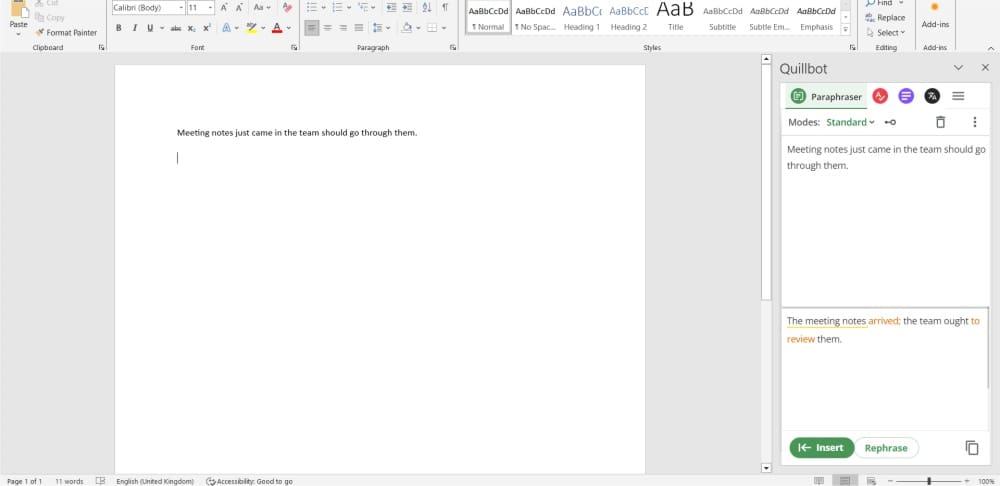1000x486 pixels.
Task: Click document scrollbar down arrow
Action: click(767, 468)
